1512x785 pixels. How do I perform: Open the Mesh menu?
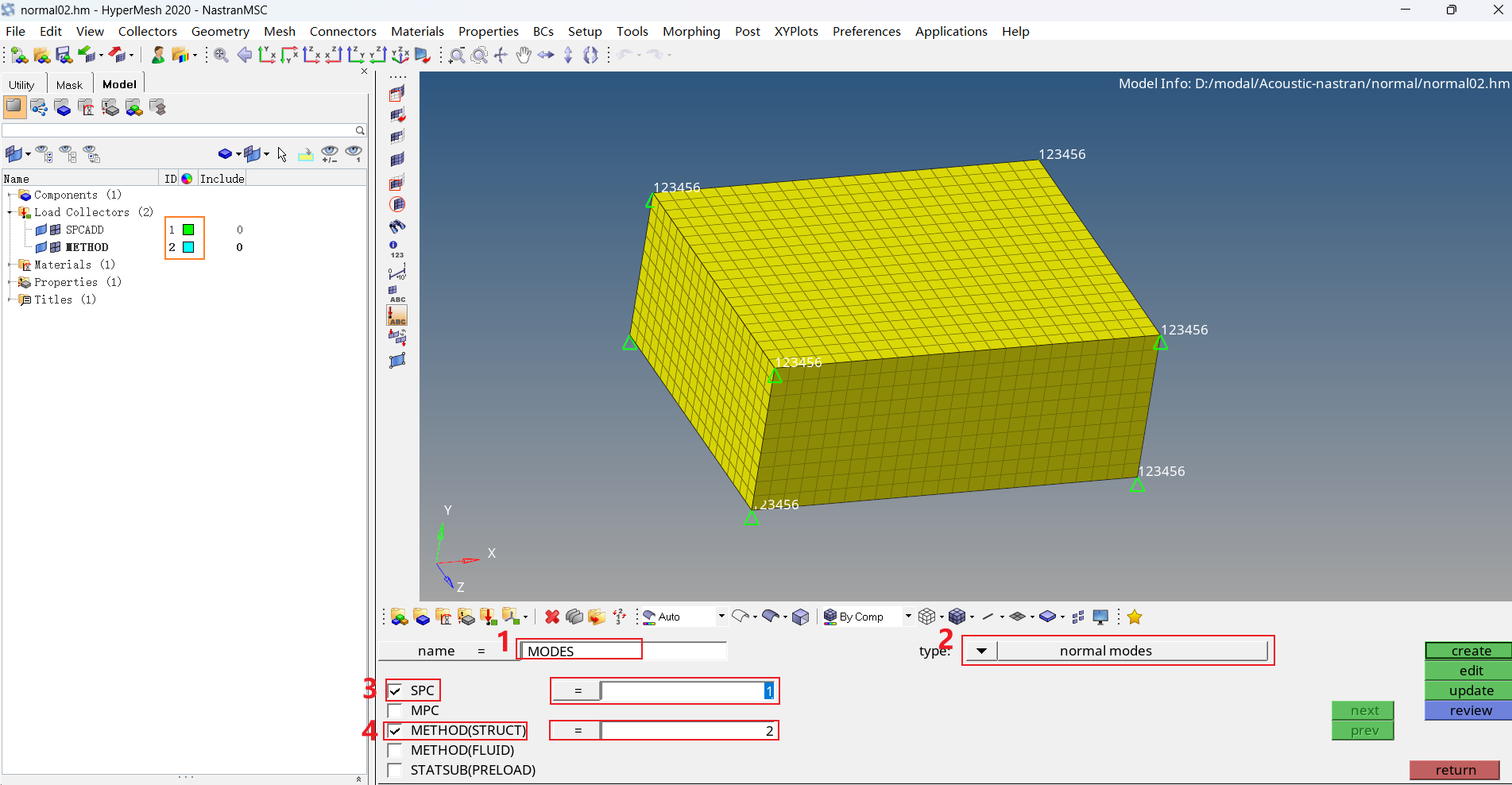click(x=280, y=31)
